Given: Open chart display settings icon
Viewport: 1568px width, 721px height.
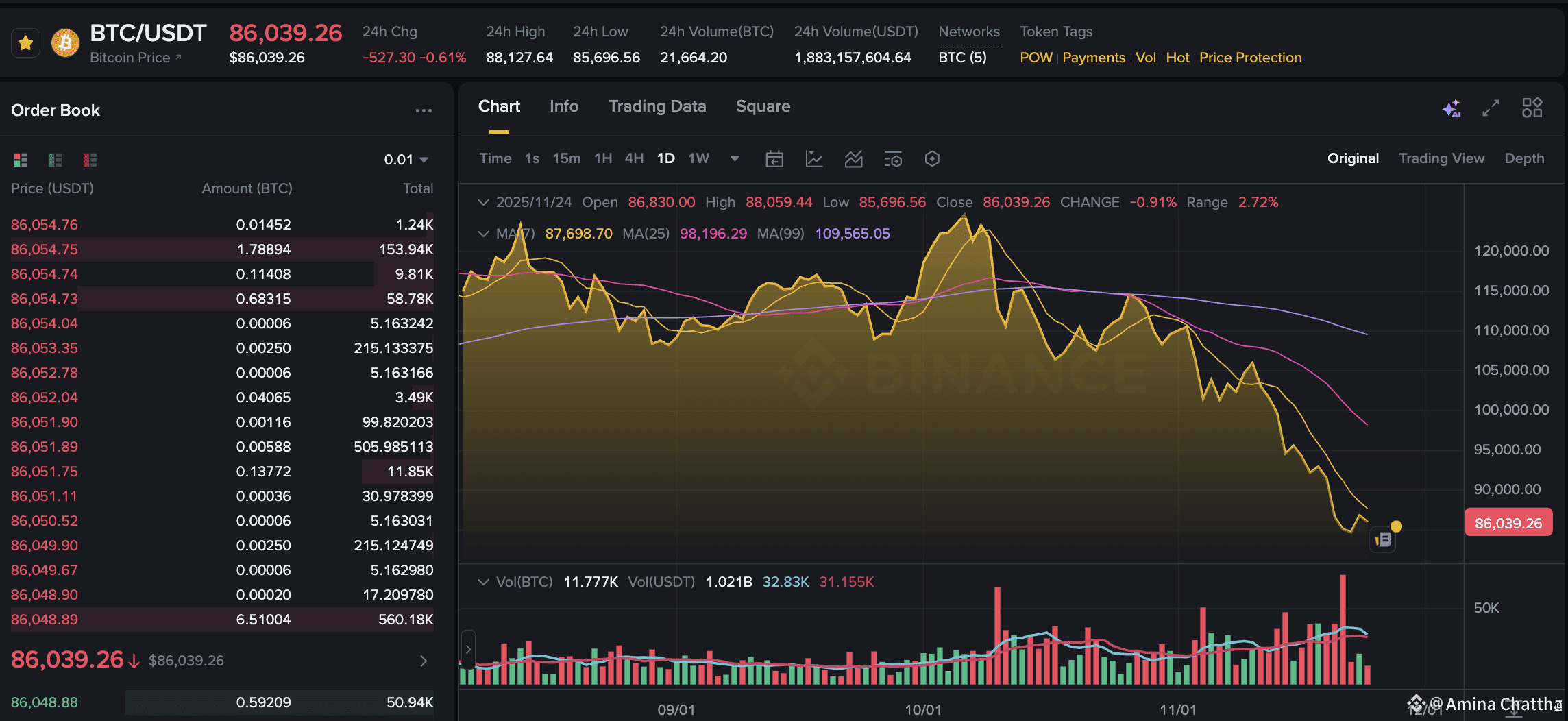Looking at the screenshot, I should (893, 159).
